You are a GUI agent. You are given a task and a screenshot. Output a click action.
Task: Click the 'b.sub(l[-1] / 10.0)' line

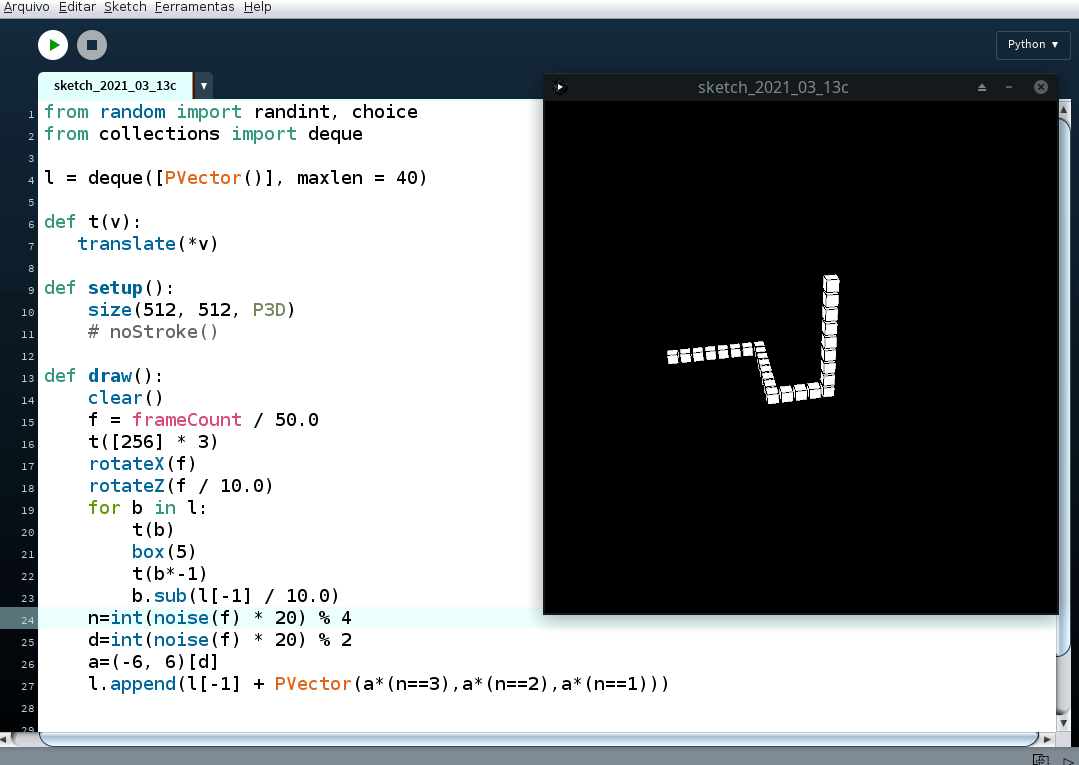235,596
